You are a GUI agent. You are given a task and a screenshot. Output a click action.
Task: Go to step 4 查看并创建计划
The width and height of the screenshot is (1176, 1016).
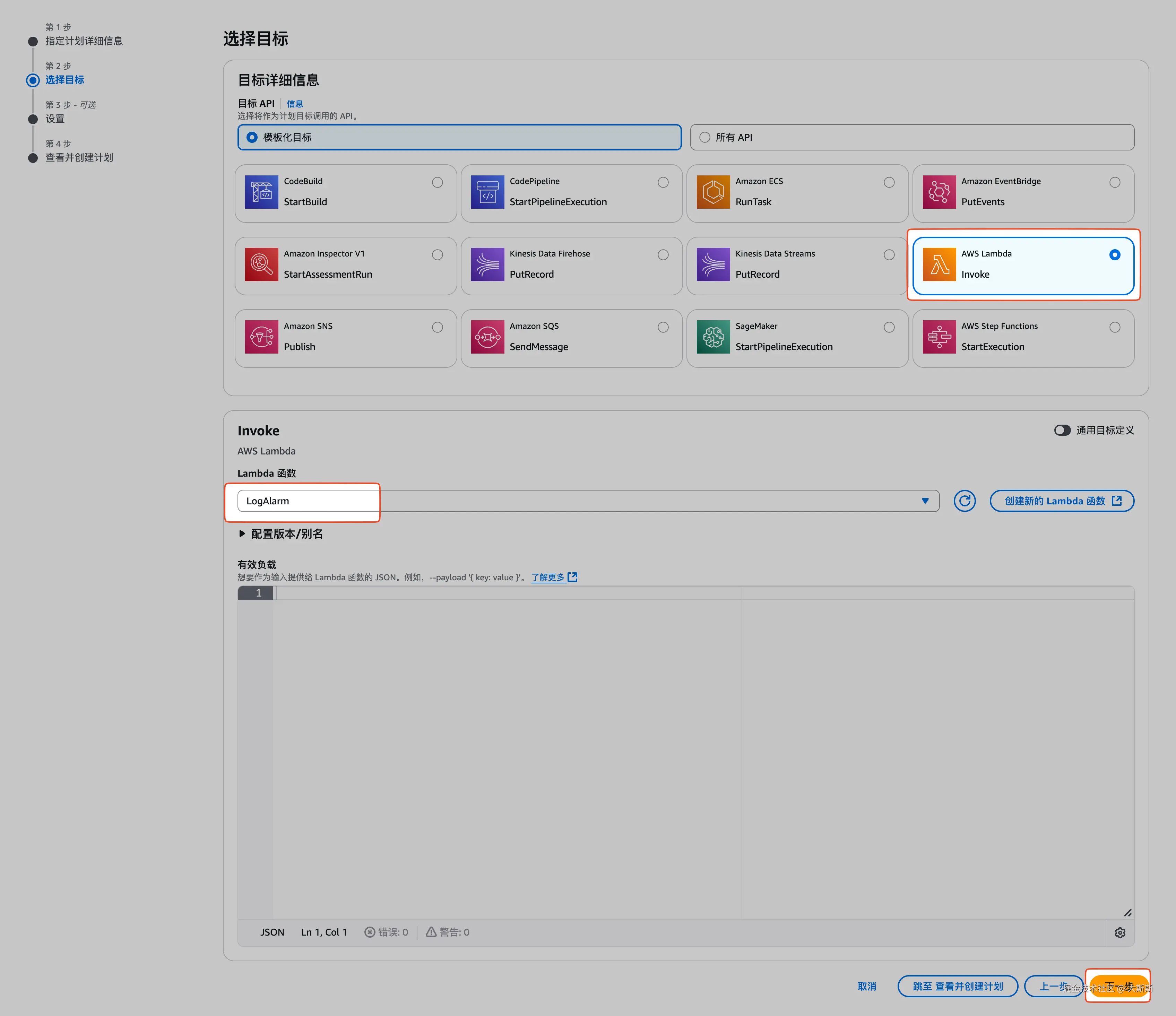point(79,157)
